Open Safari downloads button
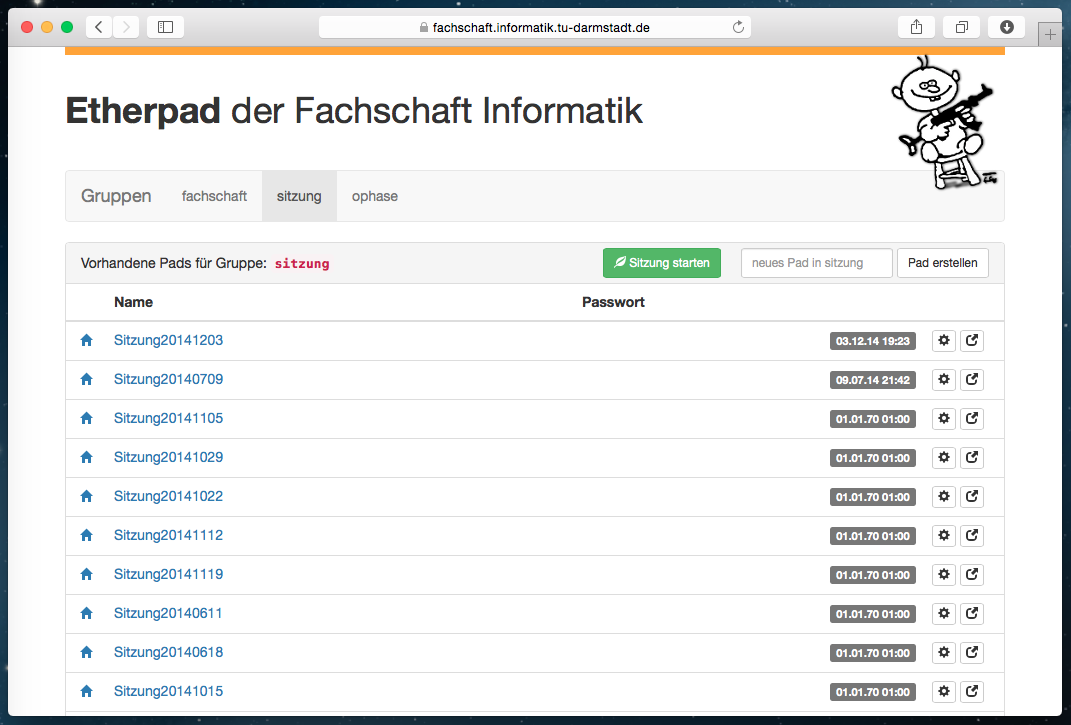The image size is (1071, 725). click(1006, 27)
